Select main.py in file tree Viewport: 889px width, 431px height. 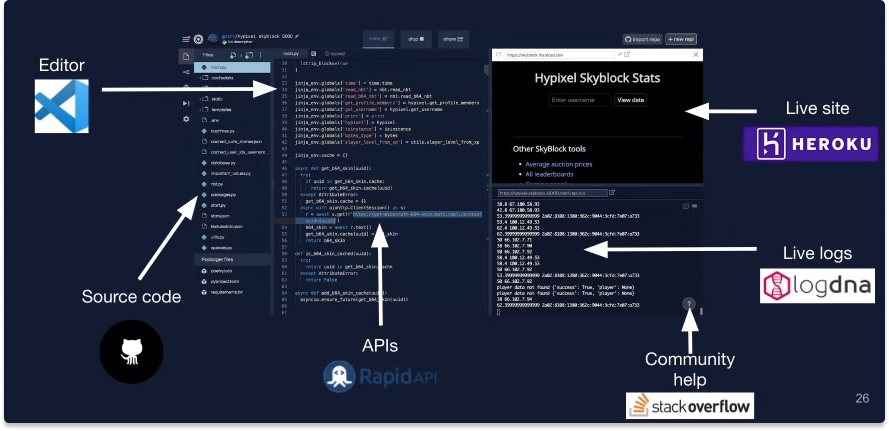232,67
